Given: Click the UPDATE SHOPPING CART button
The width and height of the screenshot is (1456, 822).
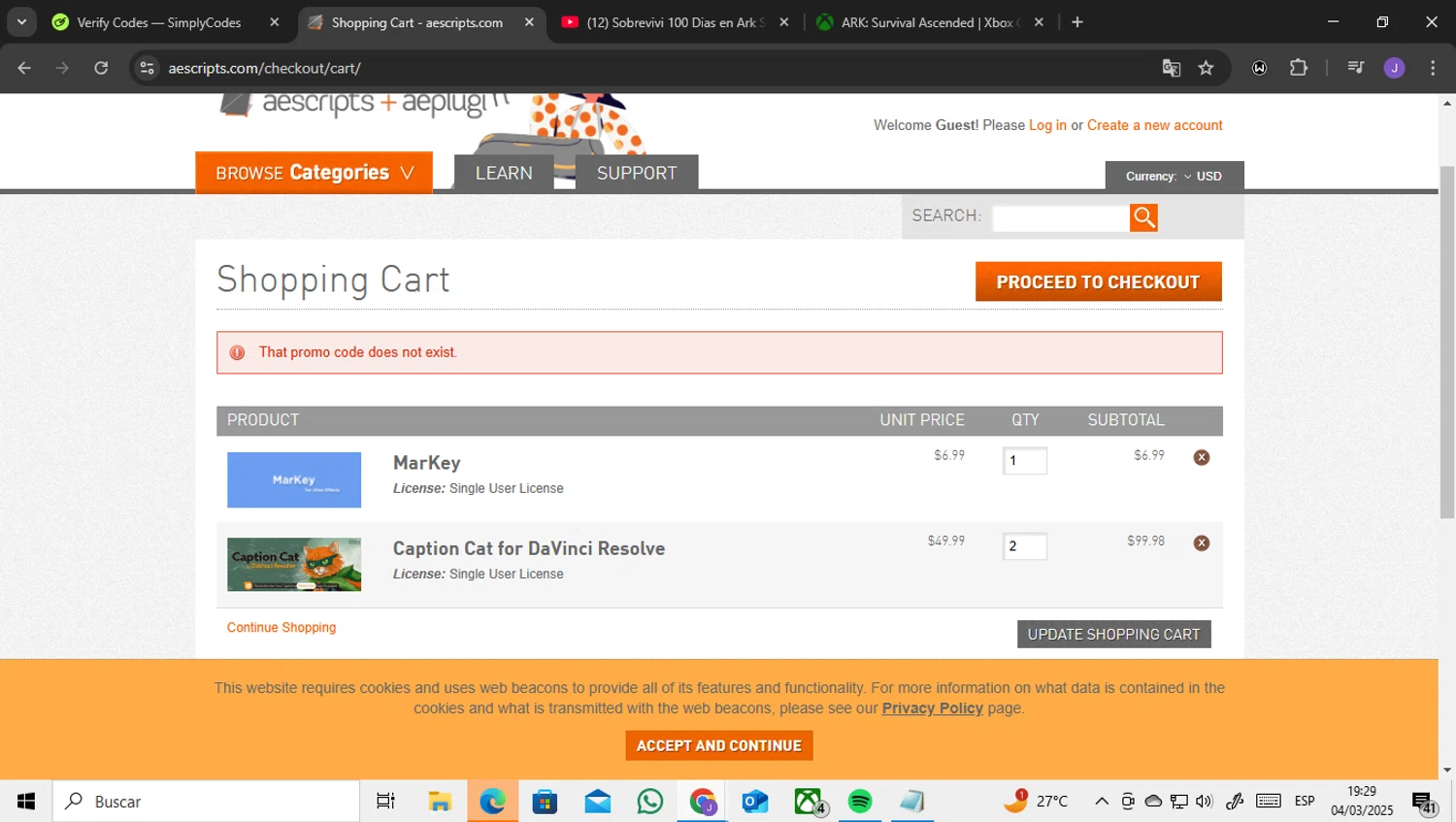Looking at the screenshot, I should pos(1114,634).
